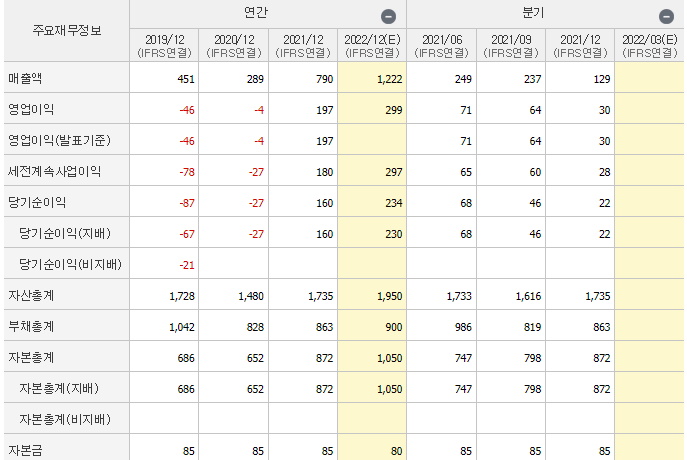687x460 pixels.
Task: Select 자산총계 value 1,728
Action: pos(182,297)
